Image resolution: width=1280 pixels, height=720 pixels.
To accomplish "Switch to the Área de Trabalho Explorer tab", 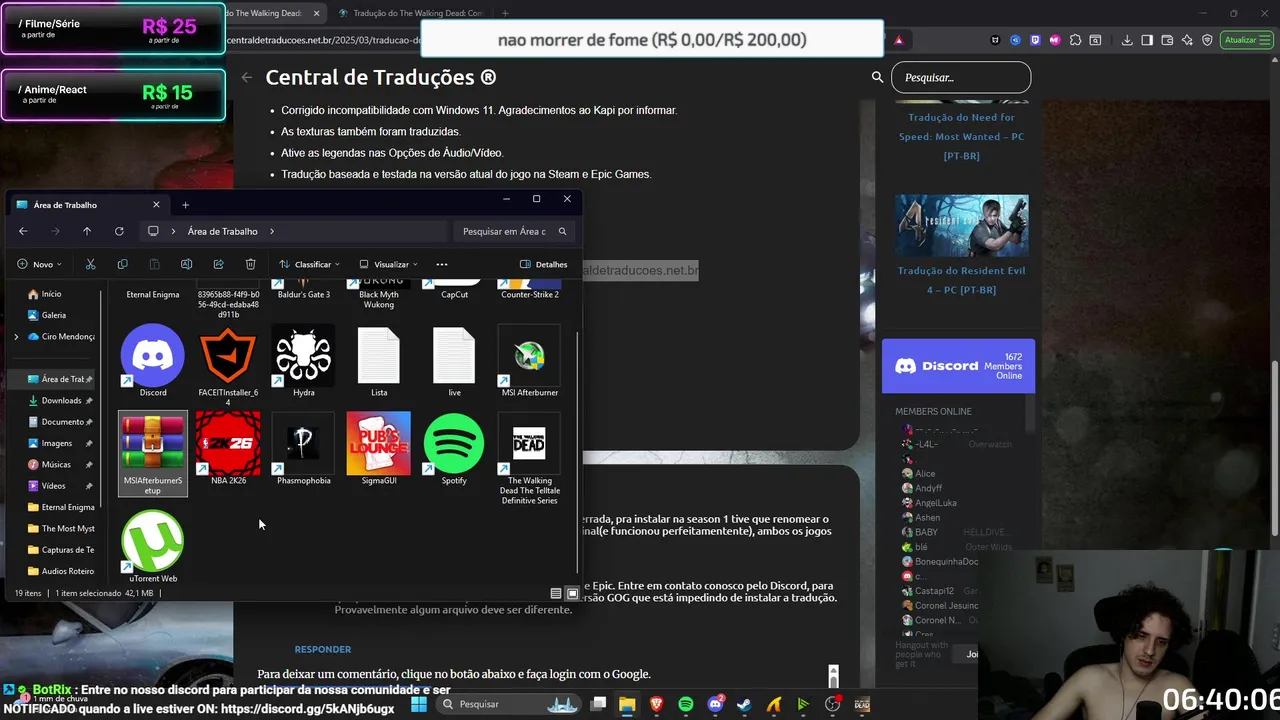I will 88,205.
